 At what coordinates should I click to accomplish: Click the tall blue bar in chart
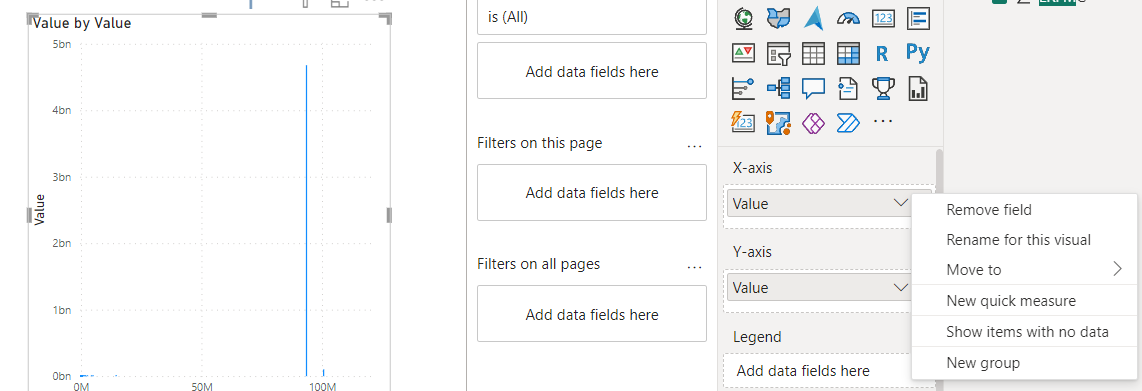click(x=306, y=220)
